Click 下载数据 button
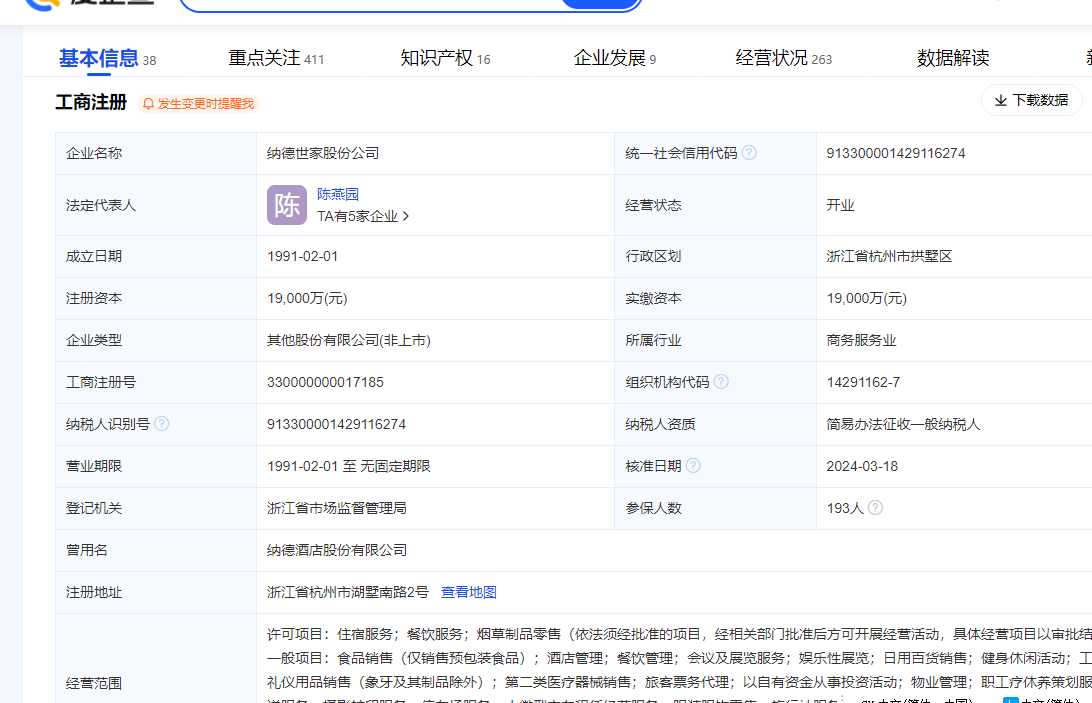 (x=1031, y=100)
